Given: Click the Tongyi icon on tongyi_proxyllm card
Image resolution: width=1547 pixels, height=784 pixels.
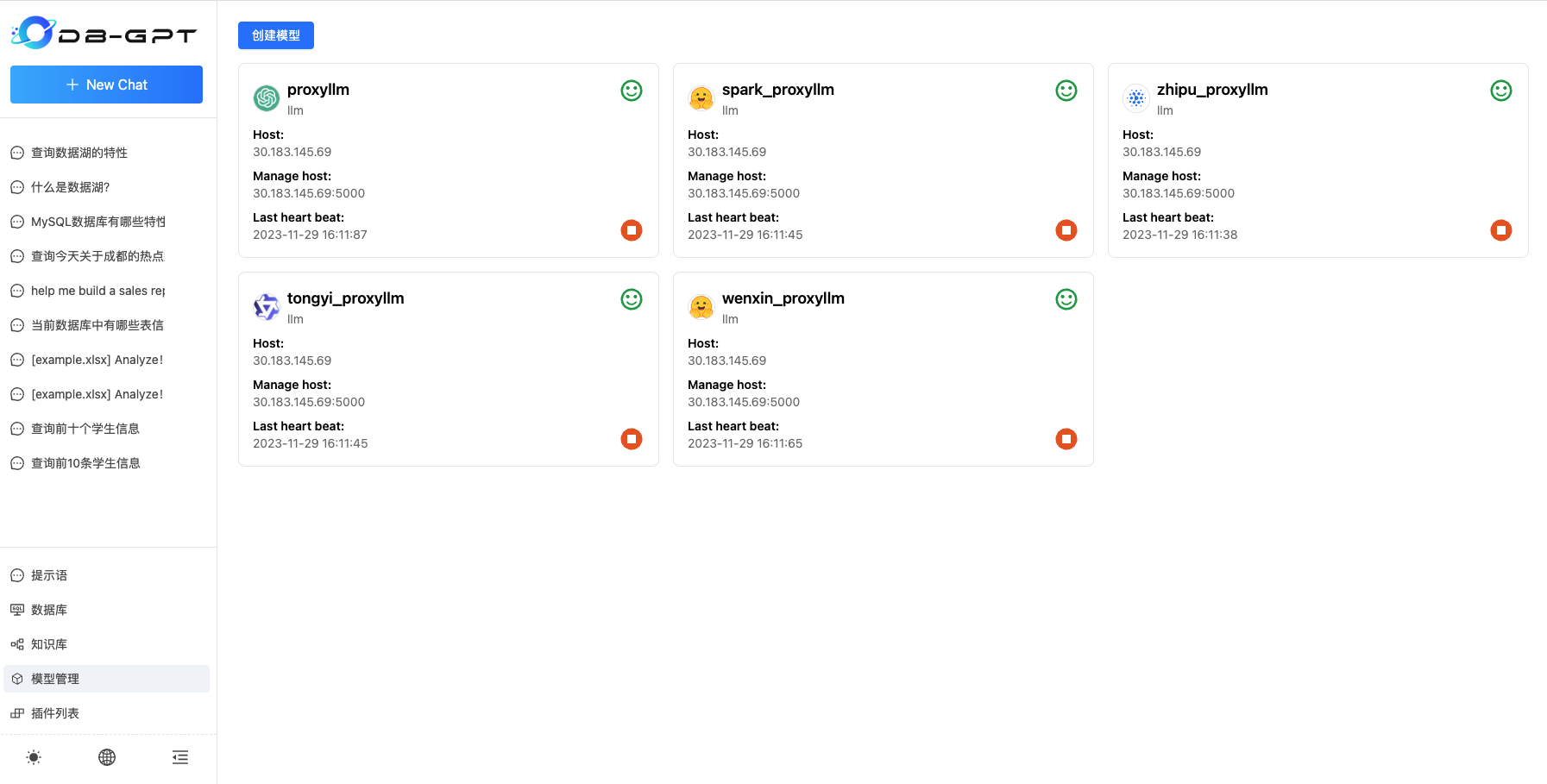Looking at the screenshot, I should point(267,307).
